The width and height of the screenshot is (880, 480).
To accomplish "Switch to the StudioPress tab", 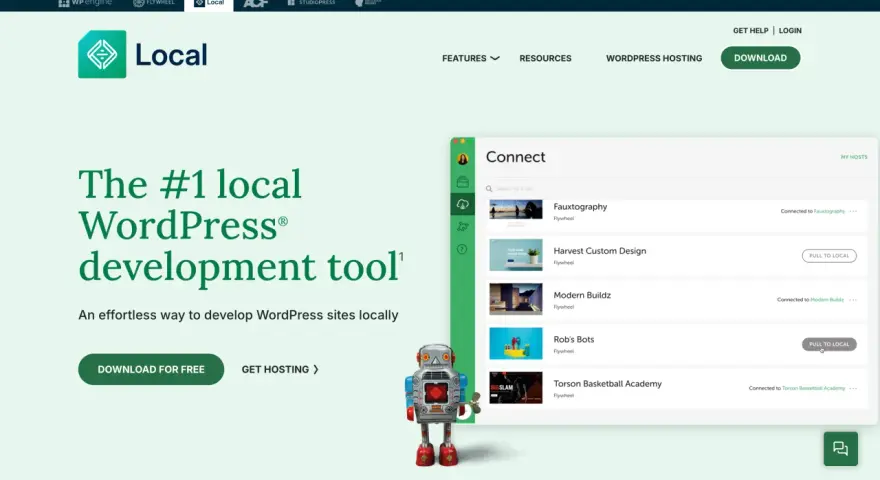I will point(311,3).
